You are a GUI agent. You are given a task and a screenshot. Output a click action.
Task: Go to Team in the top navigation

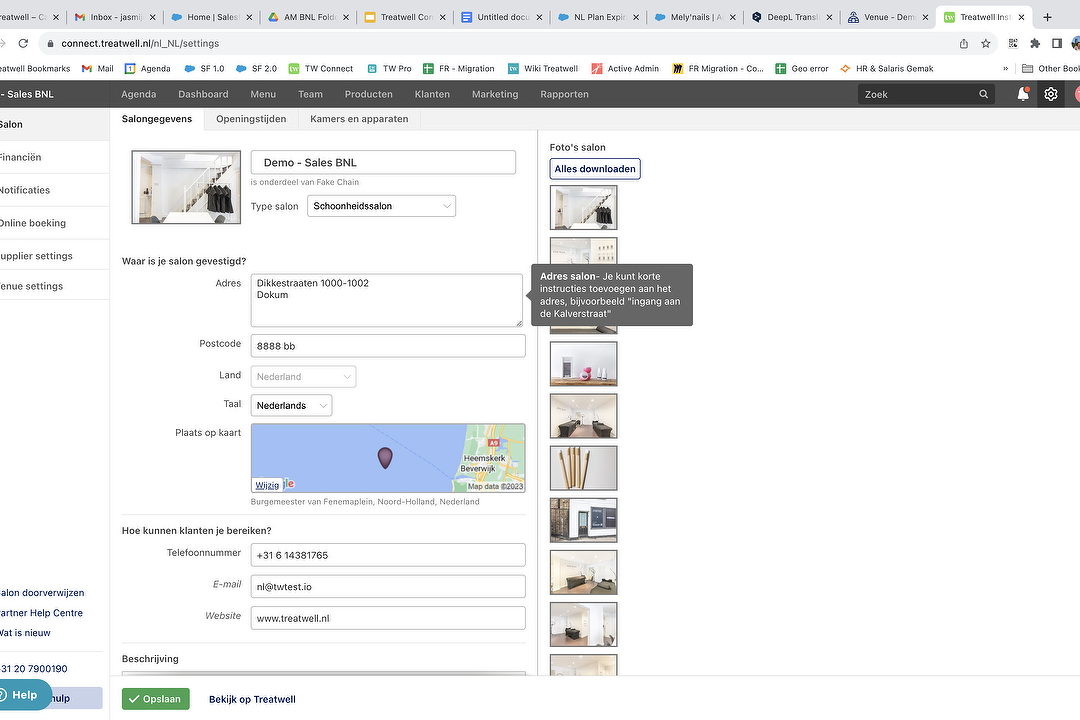click(x=310, y=94)
